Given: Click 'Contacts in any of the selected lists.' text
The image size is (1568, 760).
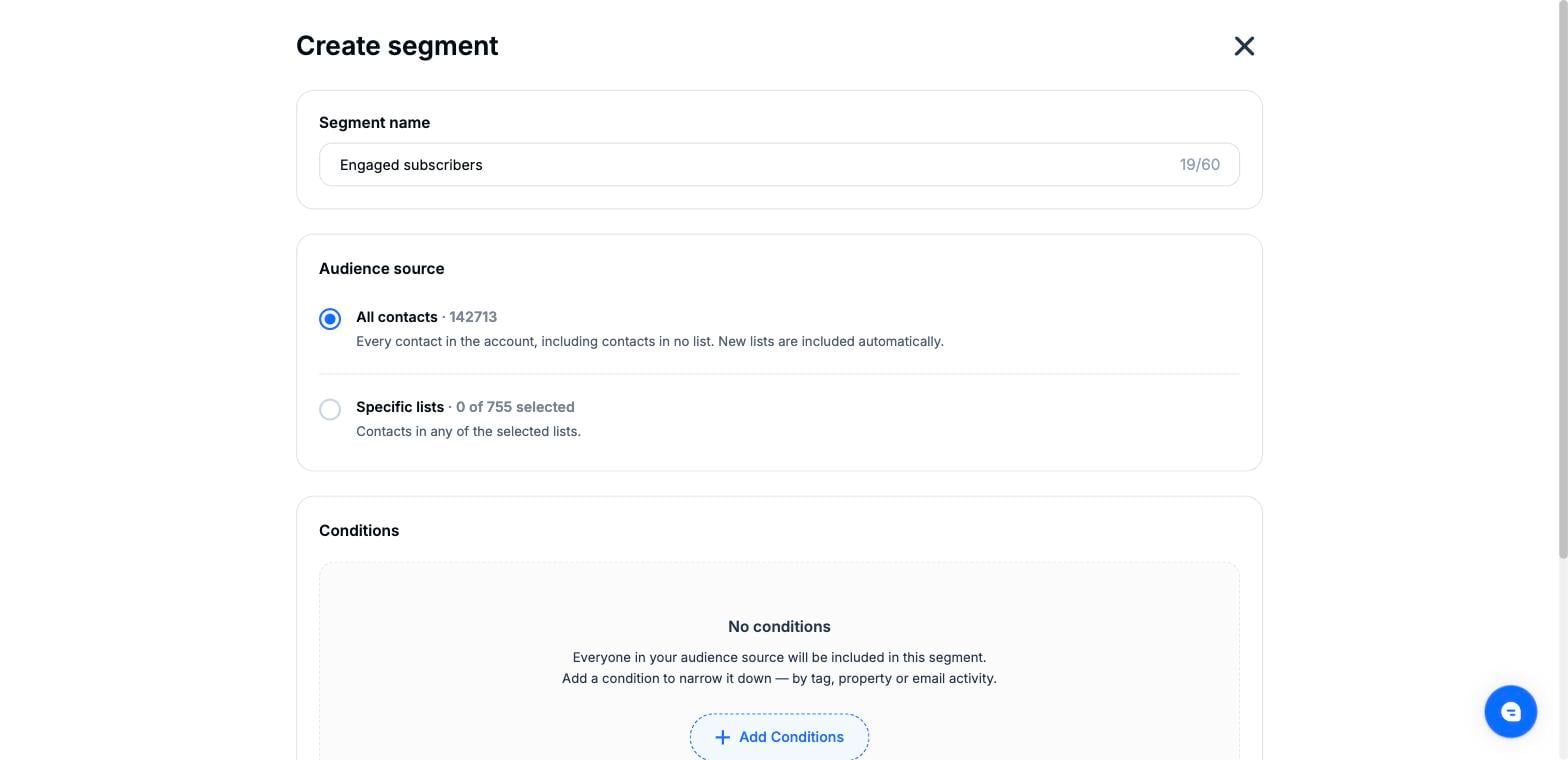Looking at the screenshot, I should click(x=468, y=432).
